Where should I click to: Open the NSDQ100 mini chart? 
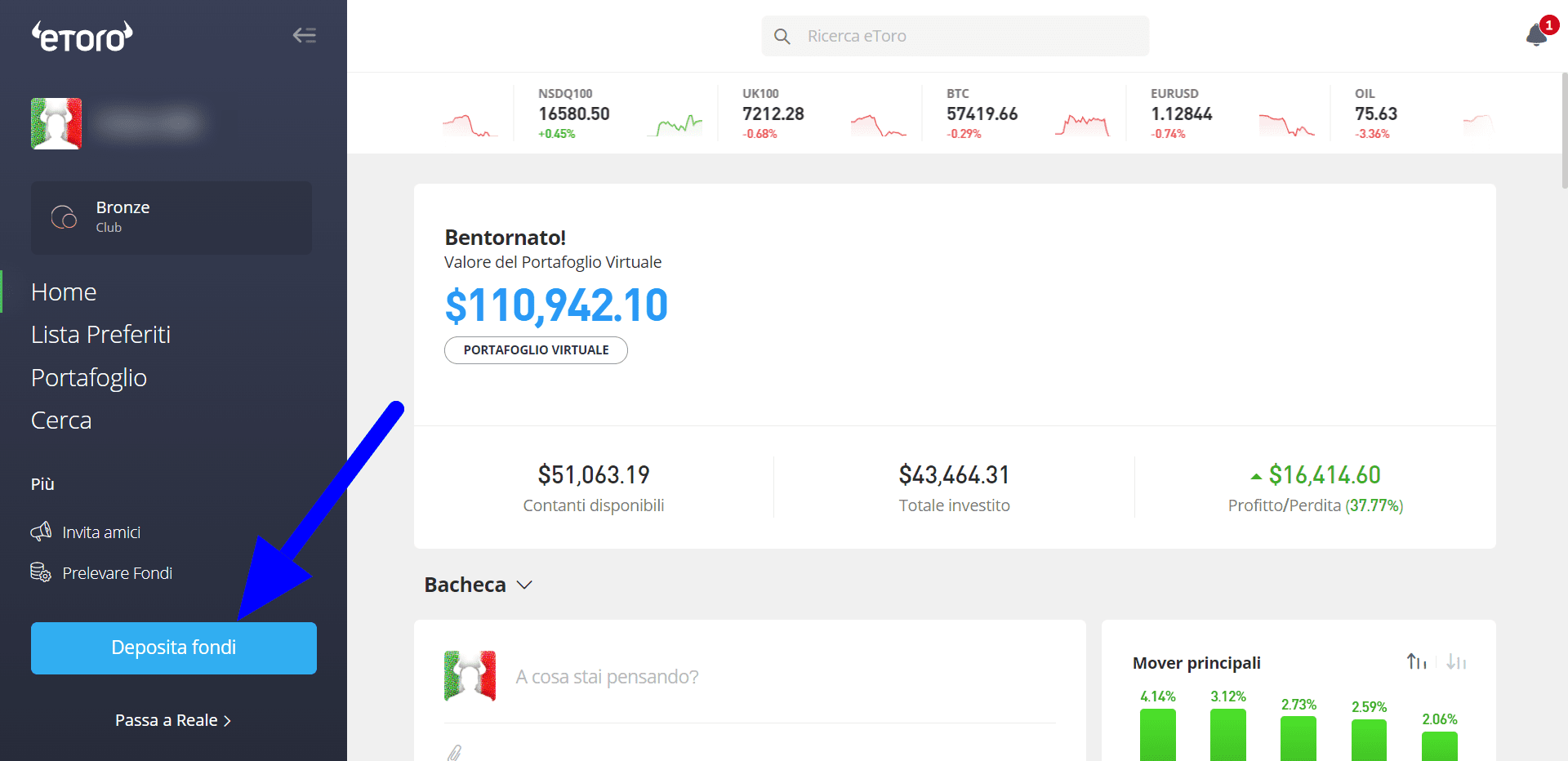675,125
